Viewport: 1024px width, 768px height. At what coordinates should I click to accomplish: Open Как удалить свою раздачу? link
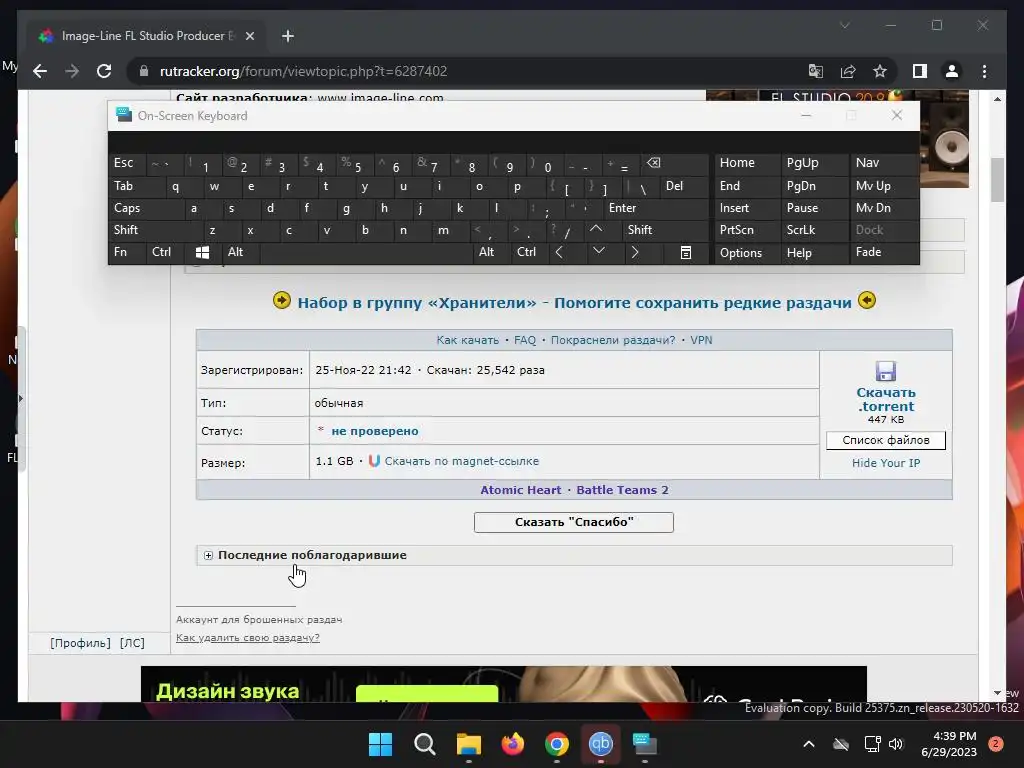(x=248, y=637)
